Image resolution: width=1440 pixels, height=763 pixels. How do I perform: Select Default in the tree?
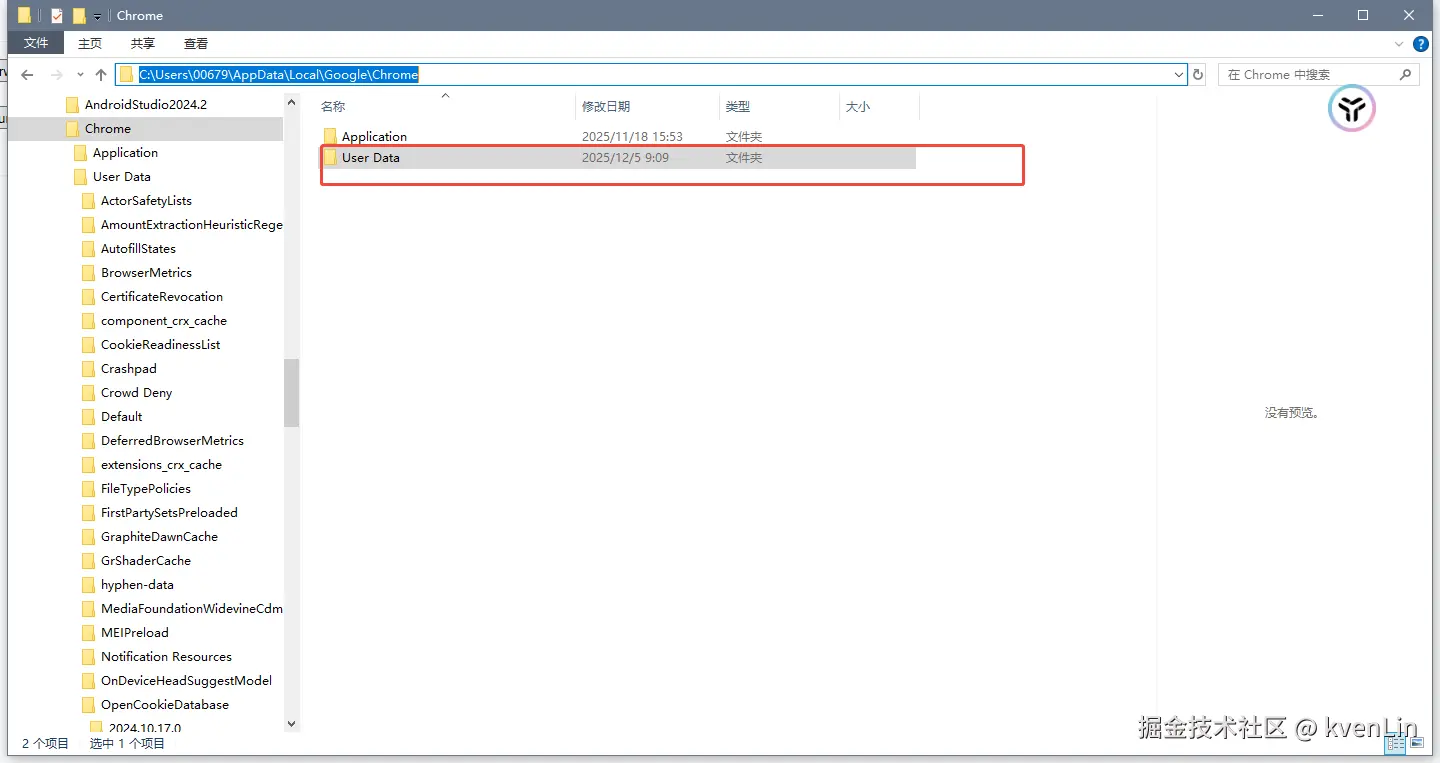pos(121,416)
